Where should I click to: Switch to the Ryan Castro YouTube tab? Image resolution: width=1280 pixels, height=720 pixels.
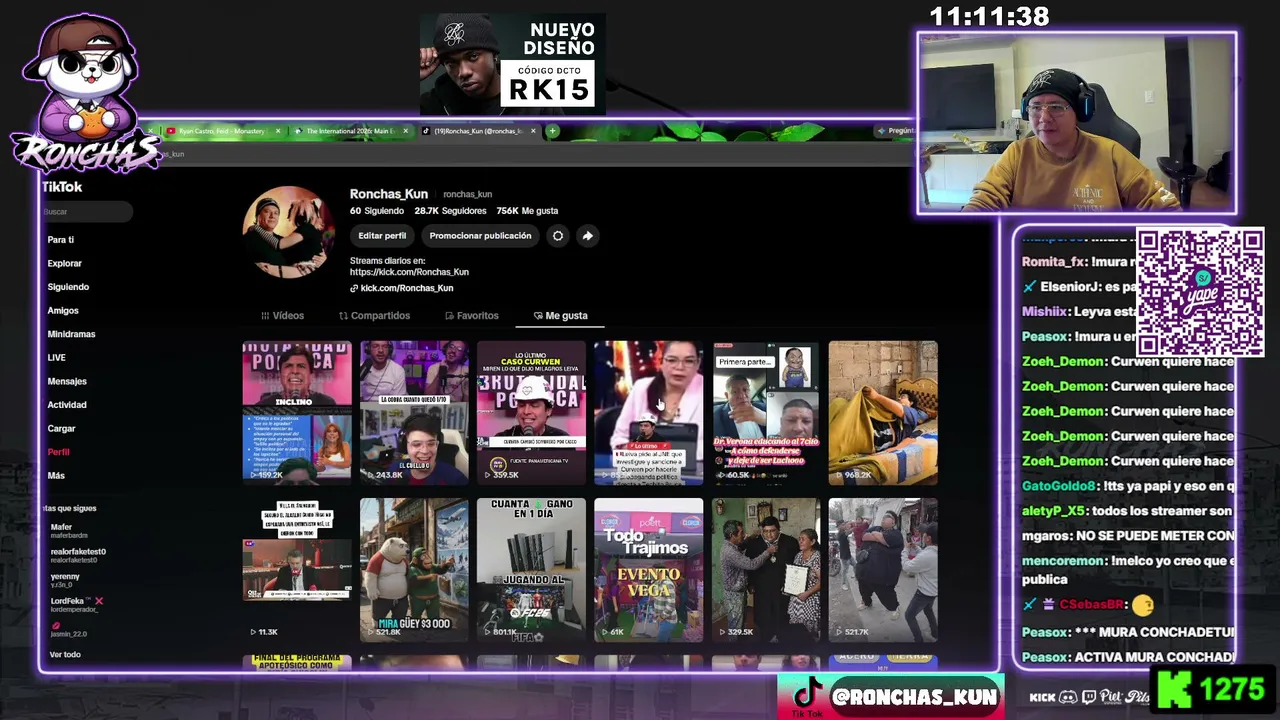point(222,131)
